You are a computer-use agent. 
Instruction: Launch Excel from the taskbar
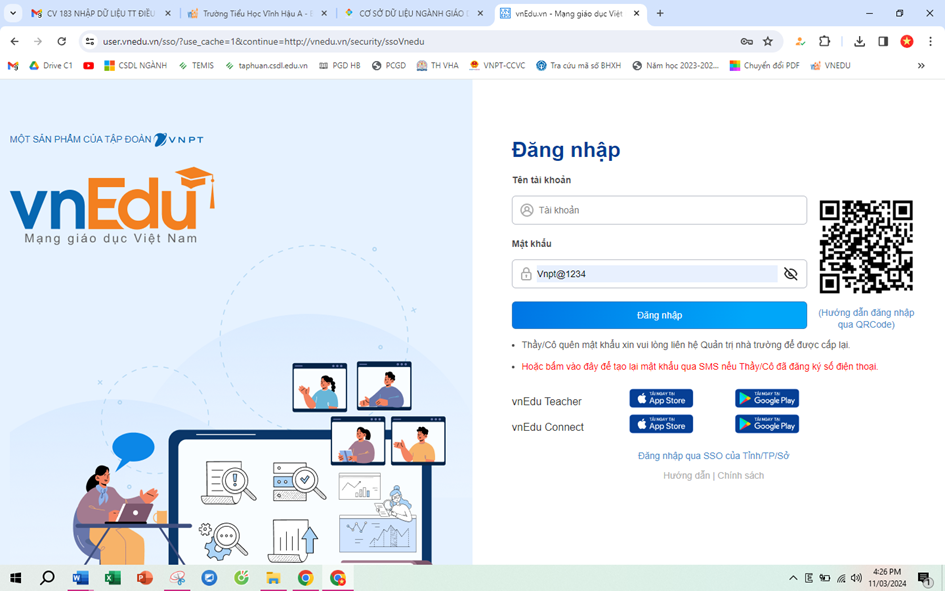[x=112, y=578]
